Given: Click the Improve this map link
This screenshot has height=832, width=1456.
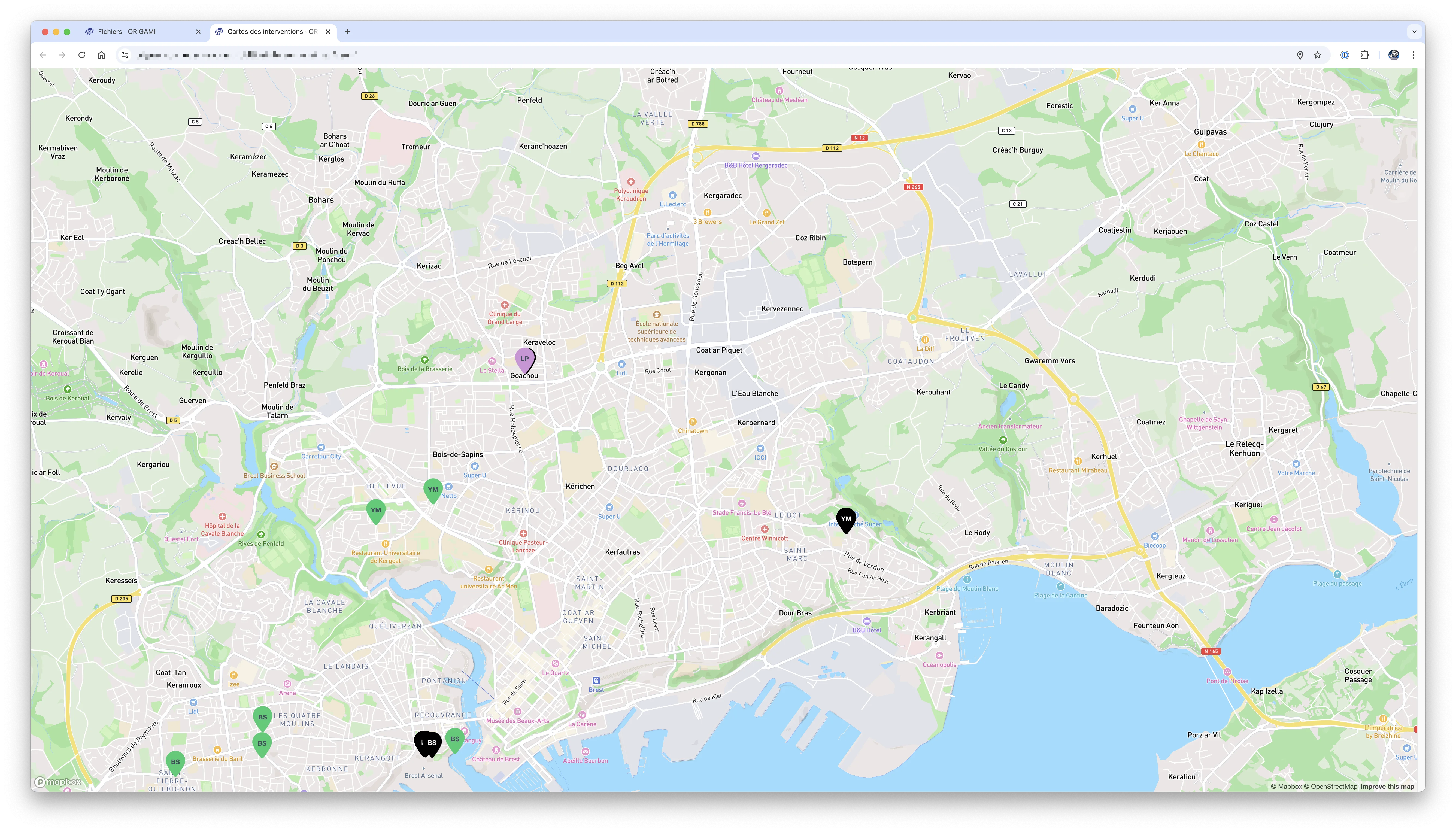Looking at the screenshot, I should point(1387,786).
